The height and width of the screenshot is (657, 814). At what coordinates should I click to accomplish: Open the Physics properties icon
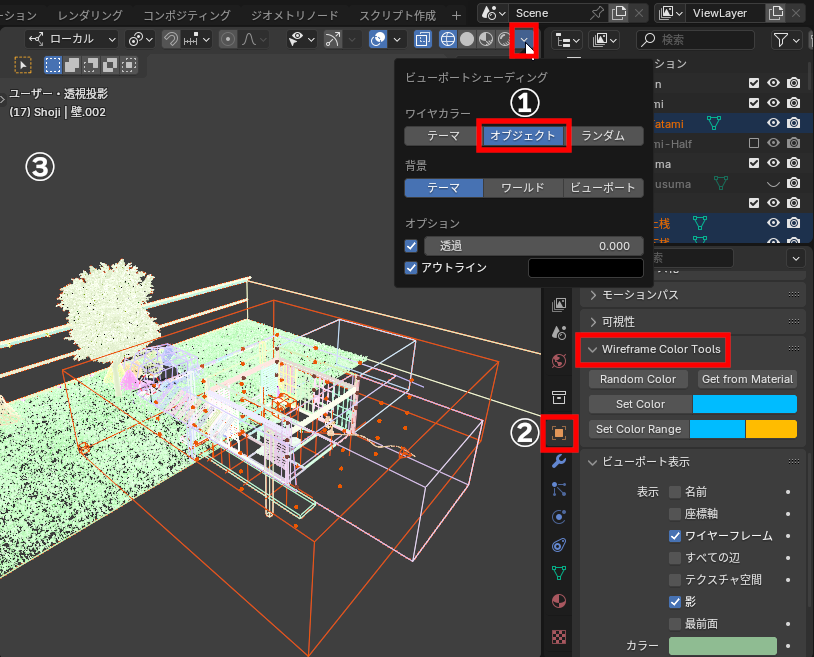558,517
